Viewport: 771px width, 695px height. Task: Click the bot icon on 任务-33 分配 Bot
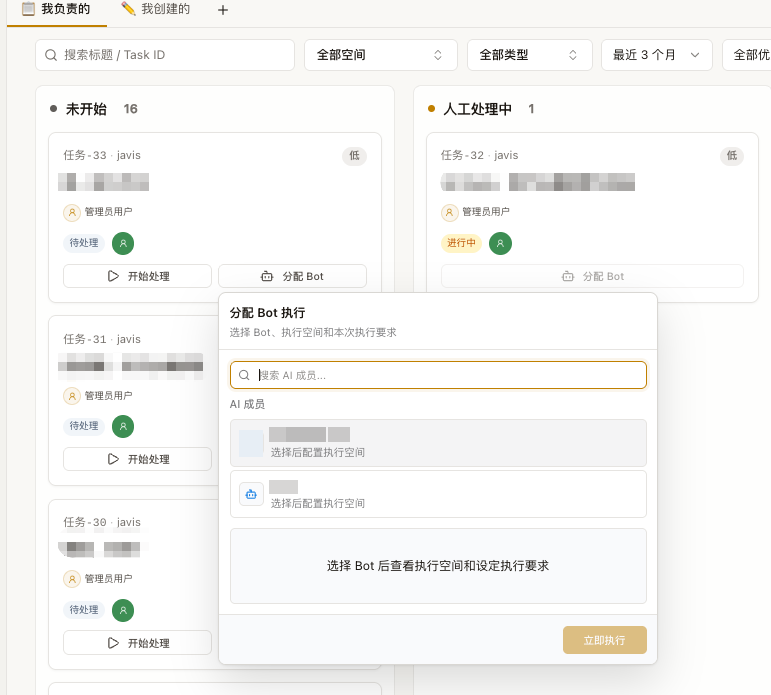pyautogui.click(x=267, y=276)
